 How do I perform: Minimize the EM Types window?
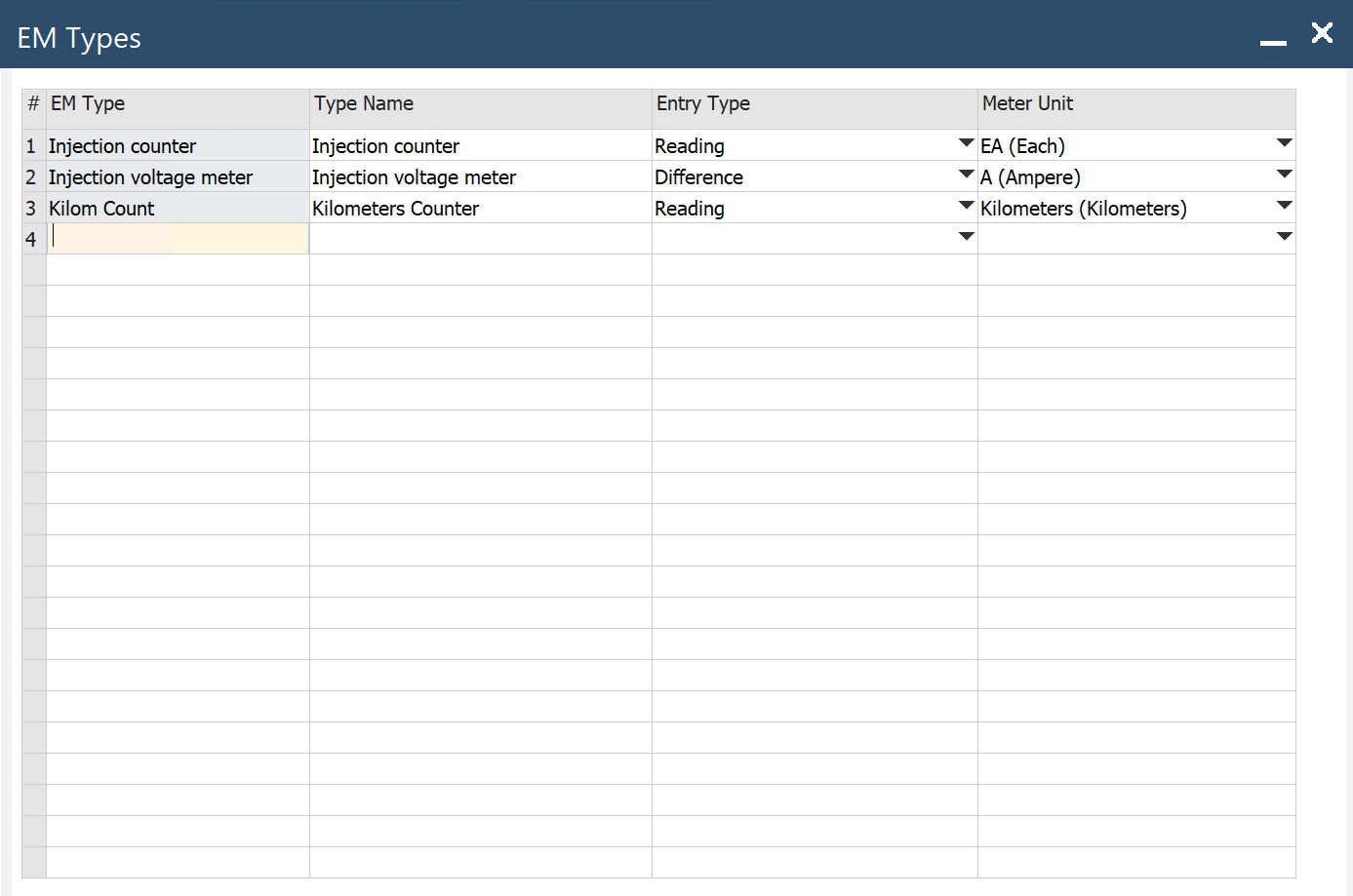click(1273, 41)
